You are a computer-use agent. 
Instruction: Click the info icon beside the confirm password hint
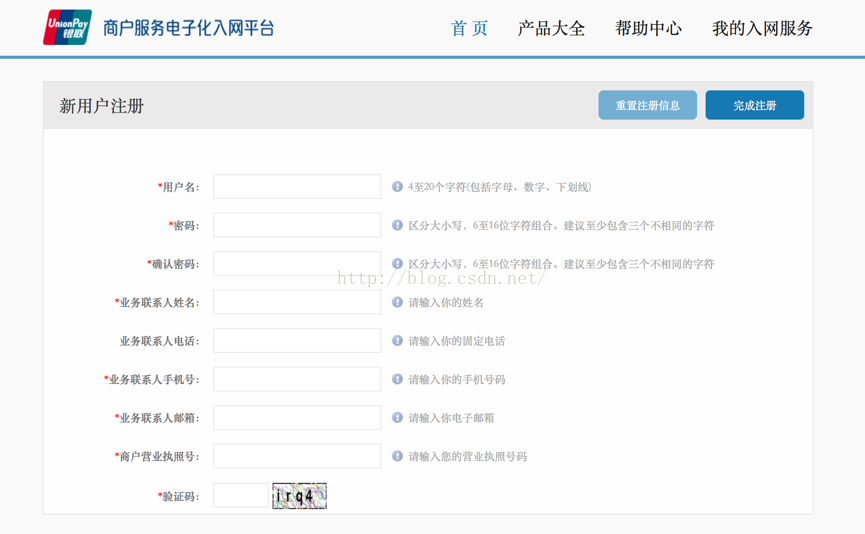pyautogui.click(x=397, y=264)
